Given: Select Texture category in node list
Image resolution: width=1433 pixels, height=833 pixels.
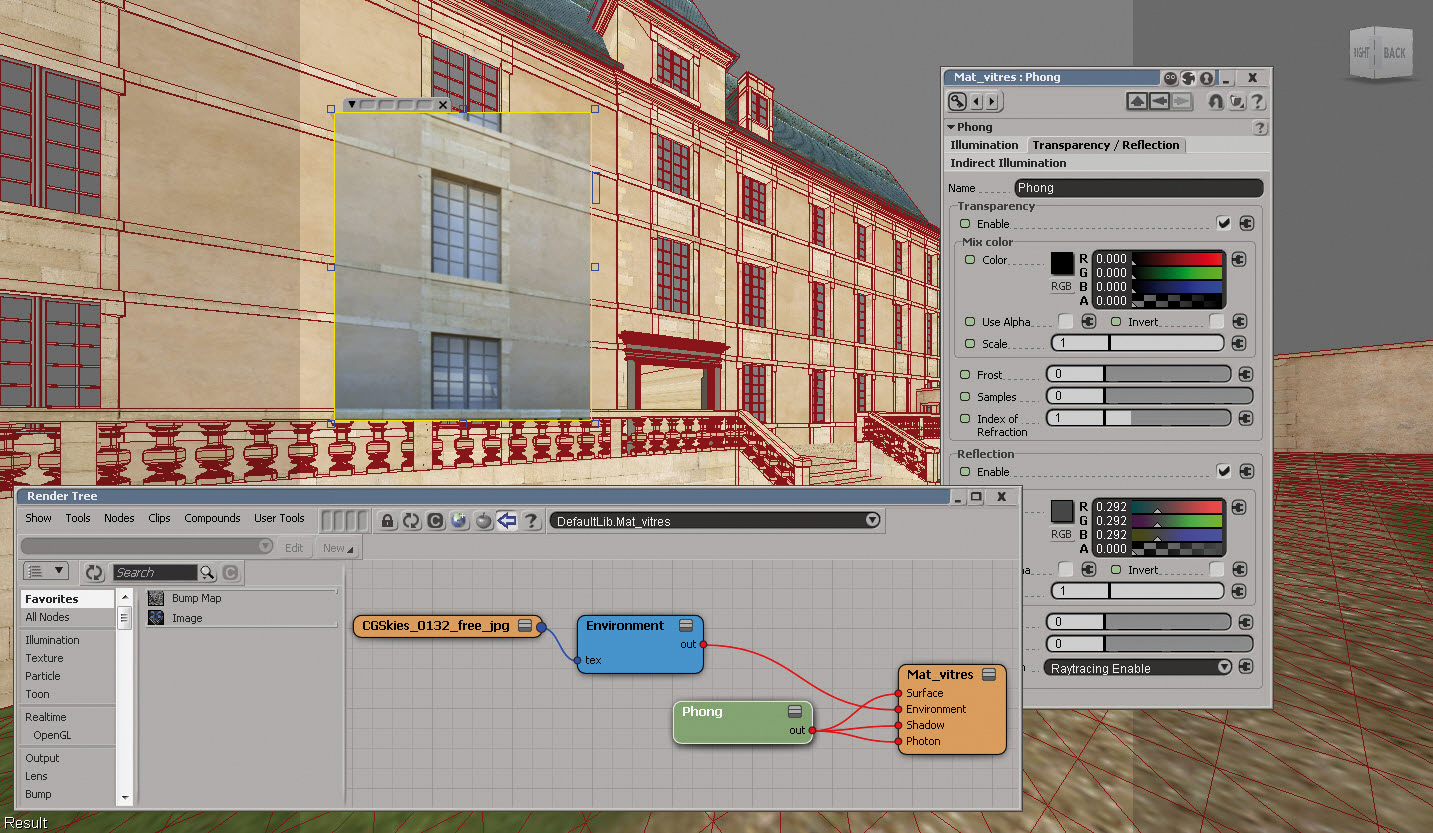Looking at the screenshot, I should click(44, 658).
